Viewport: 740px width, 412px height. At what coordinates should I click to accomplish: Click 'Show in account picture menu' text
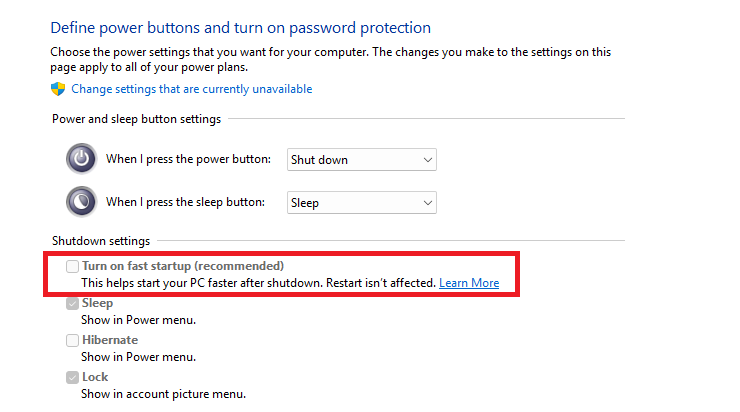(x=163, y=394)
